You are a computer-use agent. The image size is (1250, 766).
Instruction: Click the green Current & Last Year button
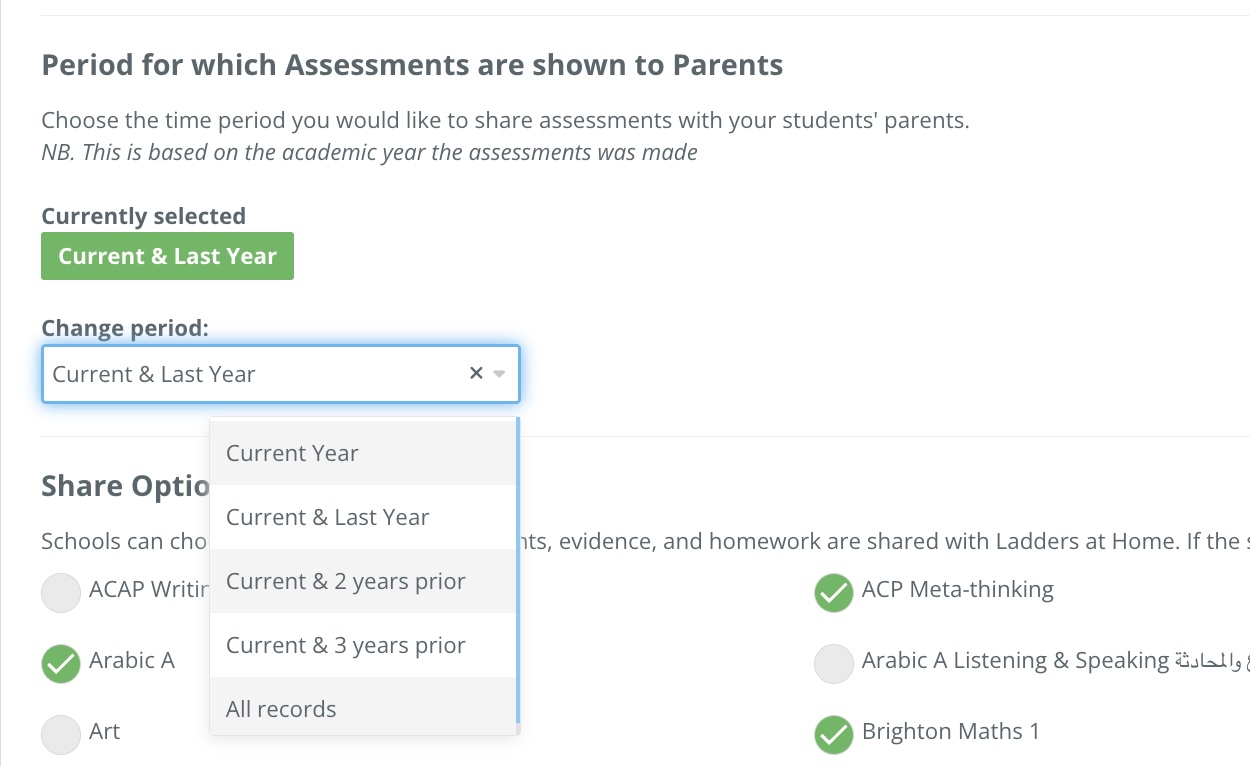pos(167,256)
